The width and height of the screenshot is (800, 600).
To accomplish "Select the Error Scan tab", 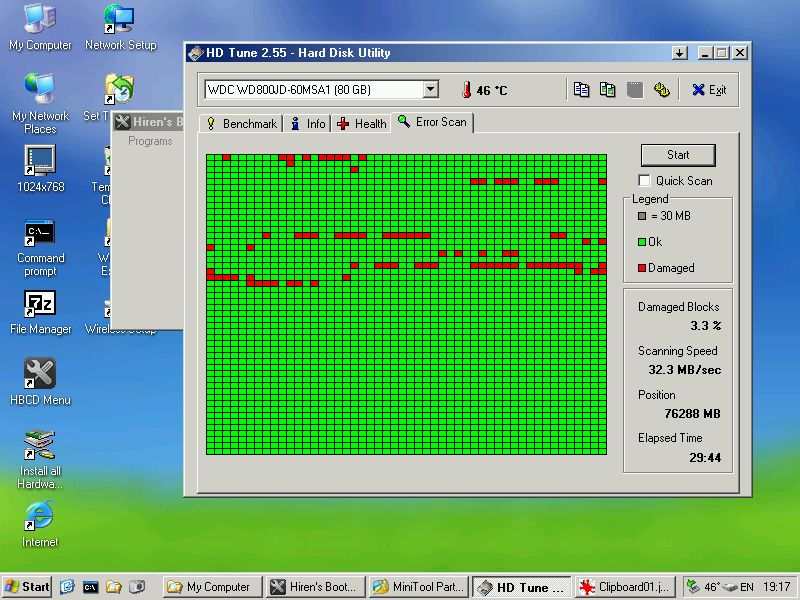I will (432, 122).
